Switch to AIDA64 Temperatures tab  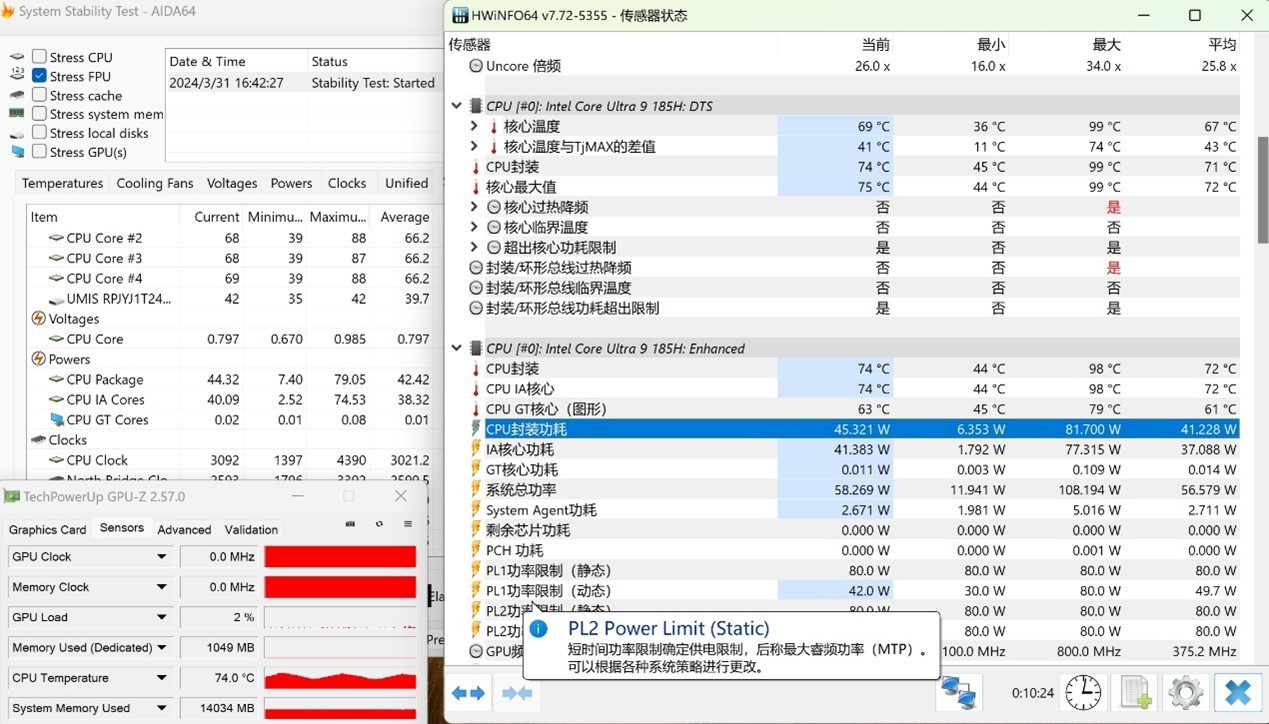click(62, 183)
